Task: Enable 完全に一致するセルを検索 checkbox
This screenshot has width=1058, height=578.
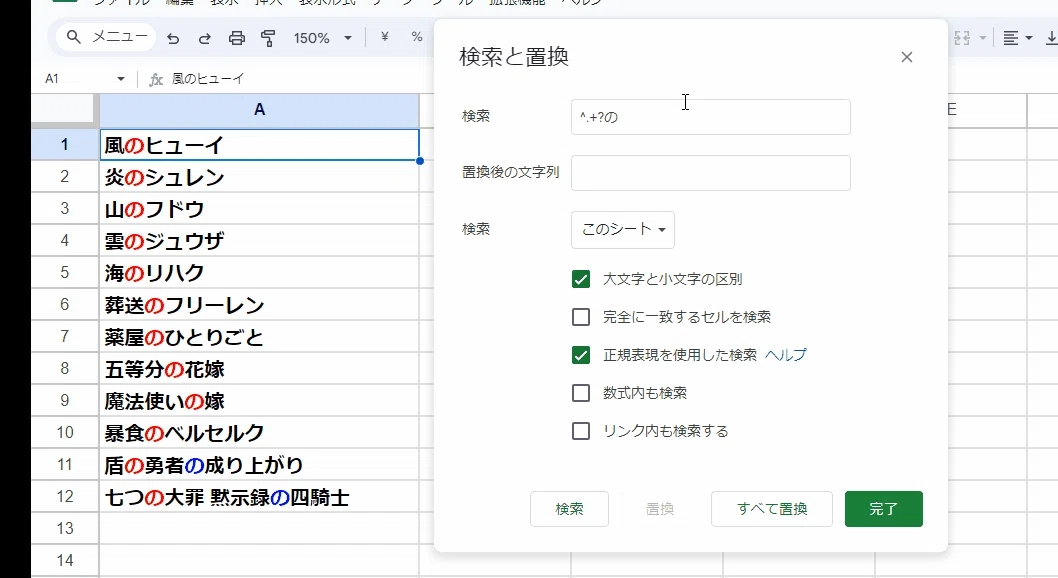Action: pos(581,317)
